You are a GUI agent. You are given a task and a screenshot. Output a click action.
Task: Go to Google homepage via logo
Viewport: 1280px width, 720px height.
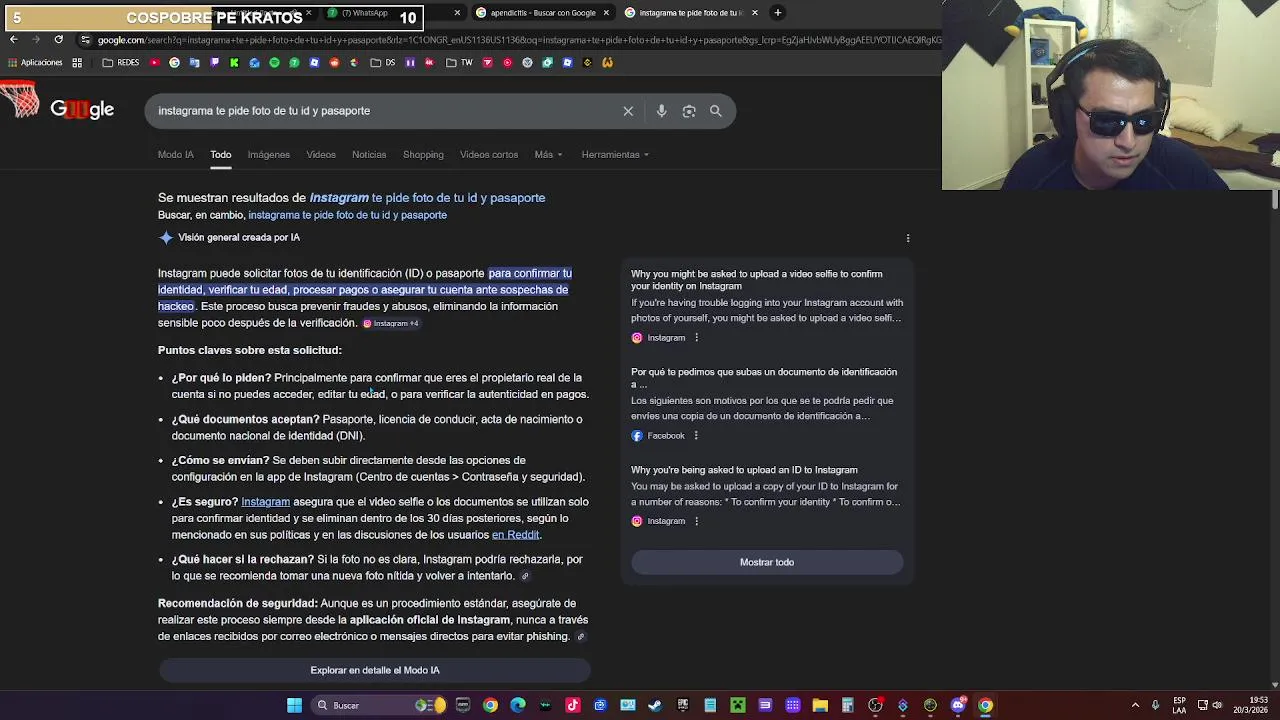click(x=82, y=110)
